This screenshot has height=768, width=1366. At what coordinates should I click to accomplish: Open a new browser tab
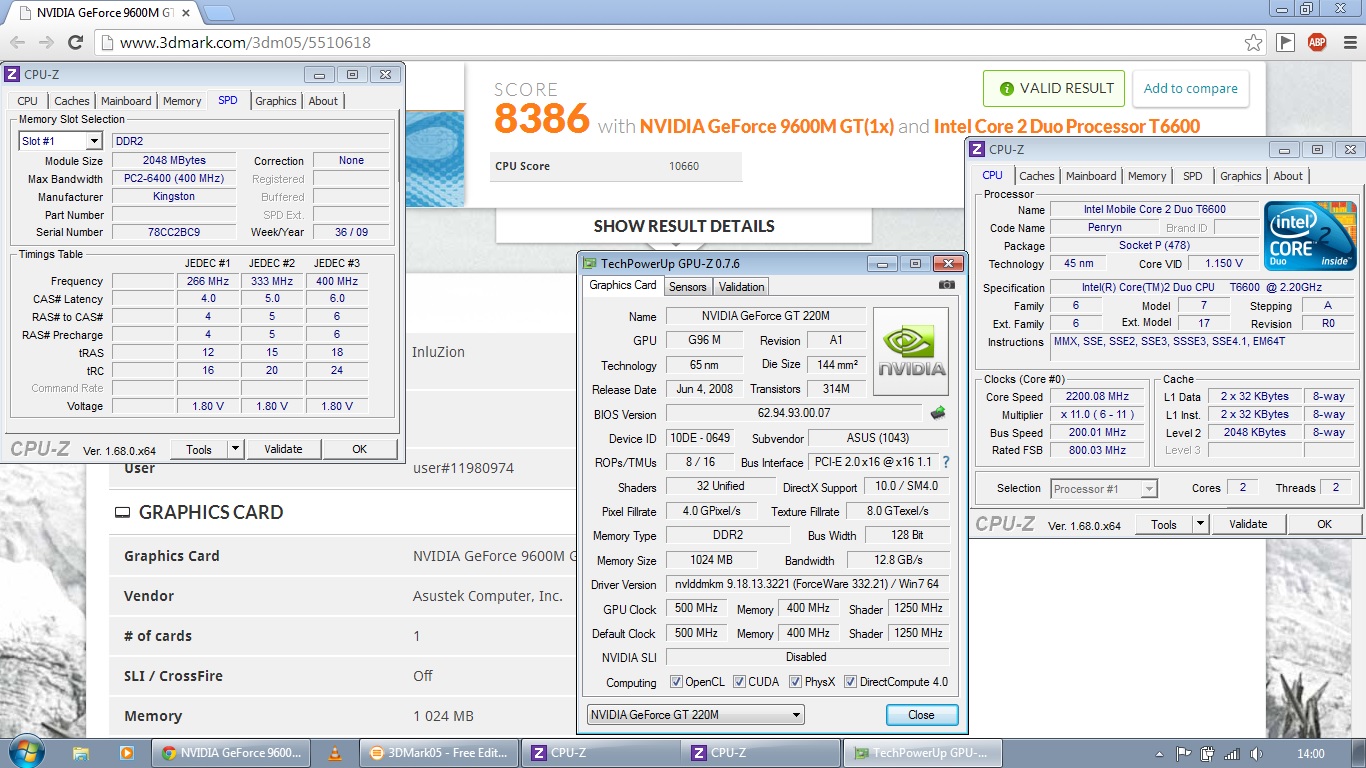point(219,13)
